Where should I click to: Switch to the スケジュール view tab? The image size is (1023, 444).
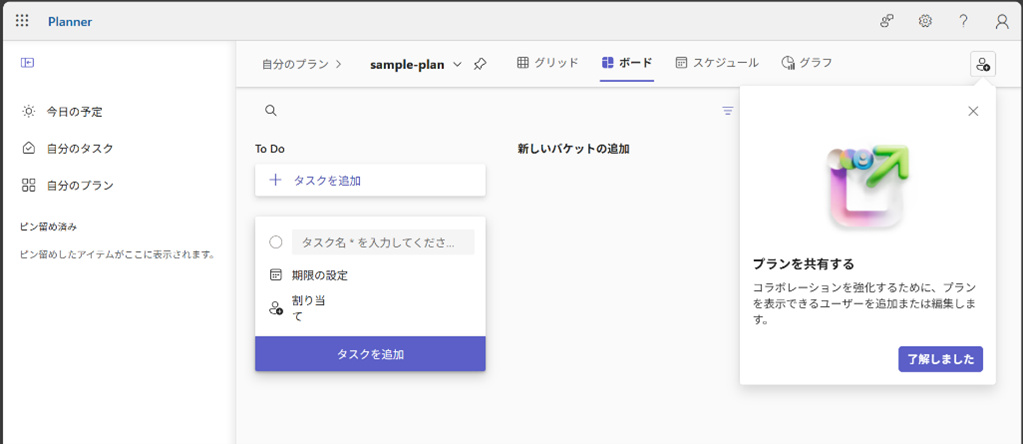point(716,63)
